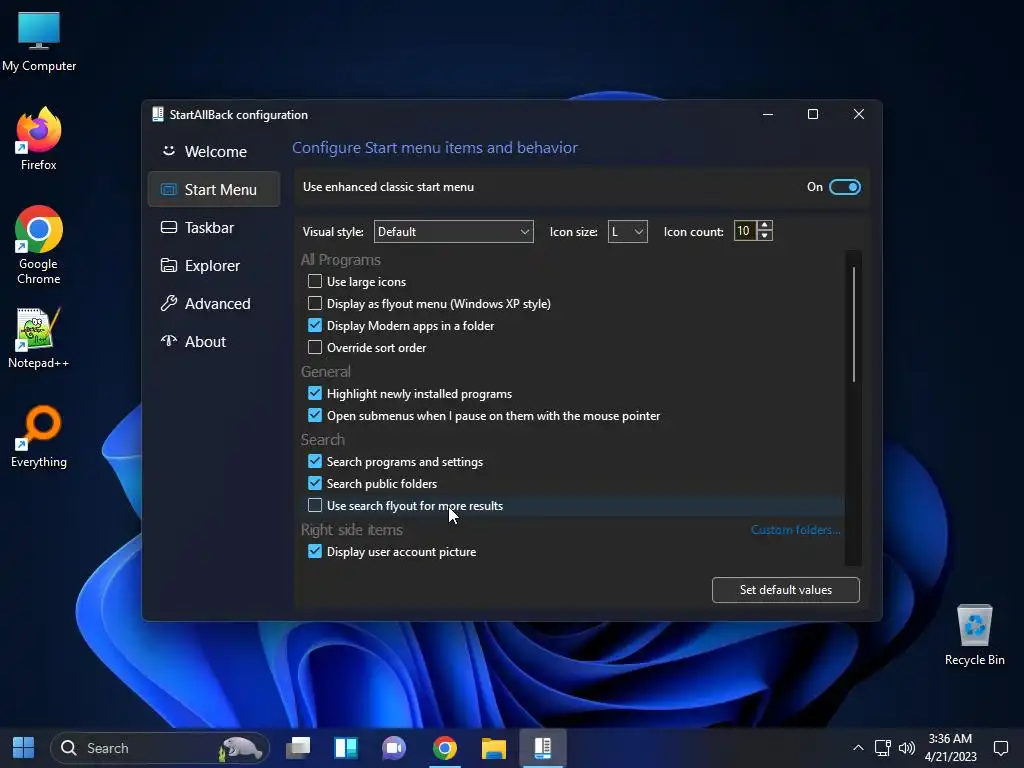
Task: Click StartAllBack title bar icon
Action: point(157,114)
